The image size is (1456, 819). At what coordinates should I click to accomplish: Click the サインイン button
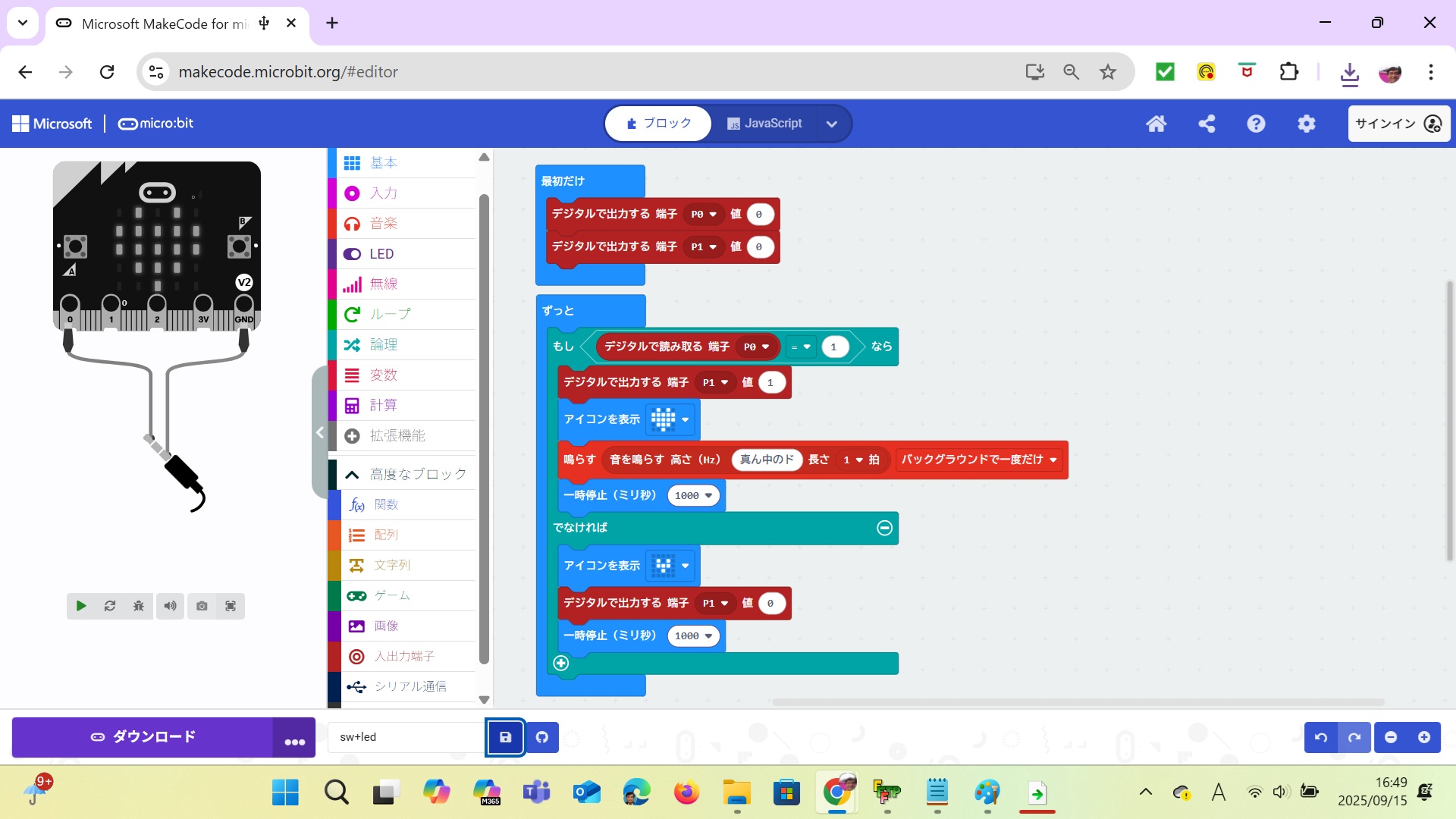(1398, 124)
